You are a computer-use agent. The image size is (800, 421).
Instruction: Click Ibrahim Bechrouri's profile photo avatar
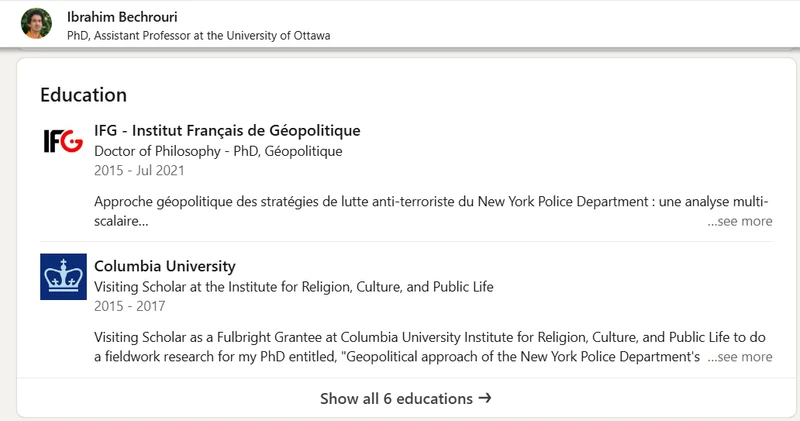point(36,24)
